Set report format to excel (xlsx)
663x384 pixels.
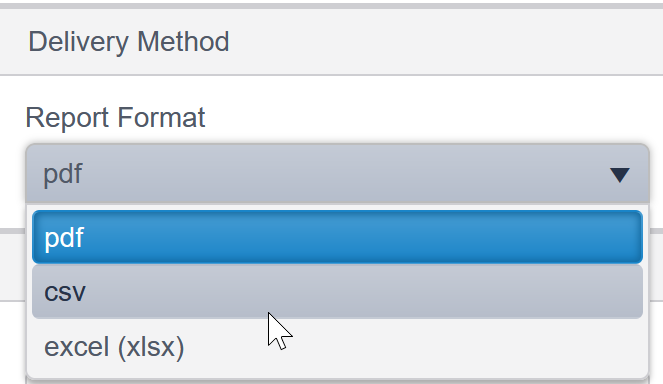pyautogui.click(x=337, y=347)
